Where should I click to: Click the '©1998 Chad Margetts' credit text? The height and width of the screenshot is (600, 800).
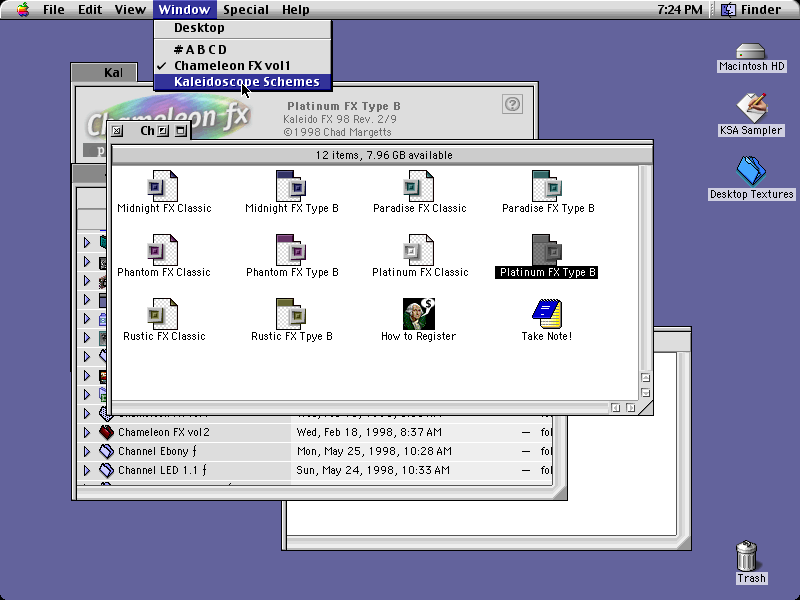(x=337, y=132)
